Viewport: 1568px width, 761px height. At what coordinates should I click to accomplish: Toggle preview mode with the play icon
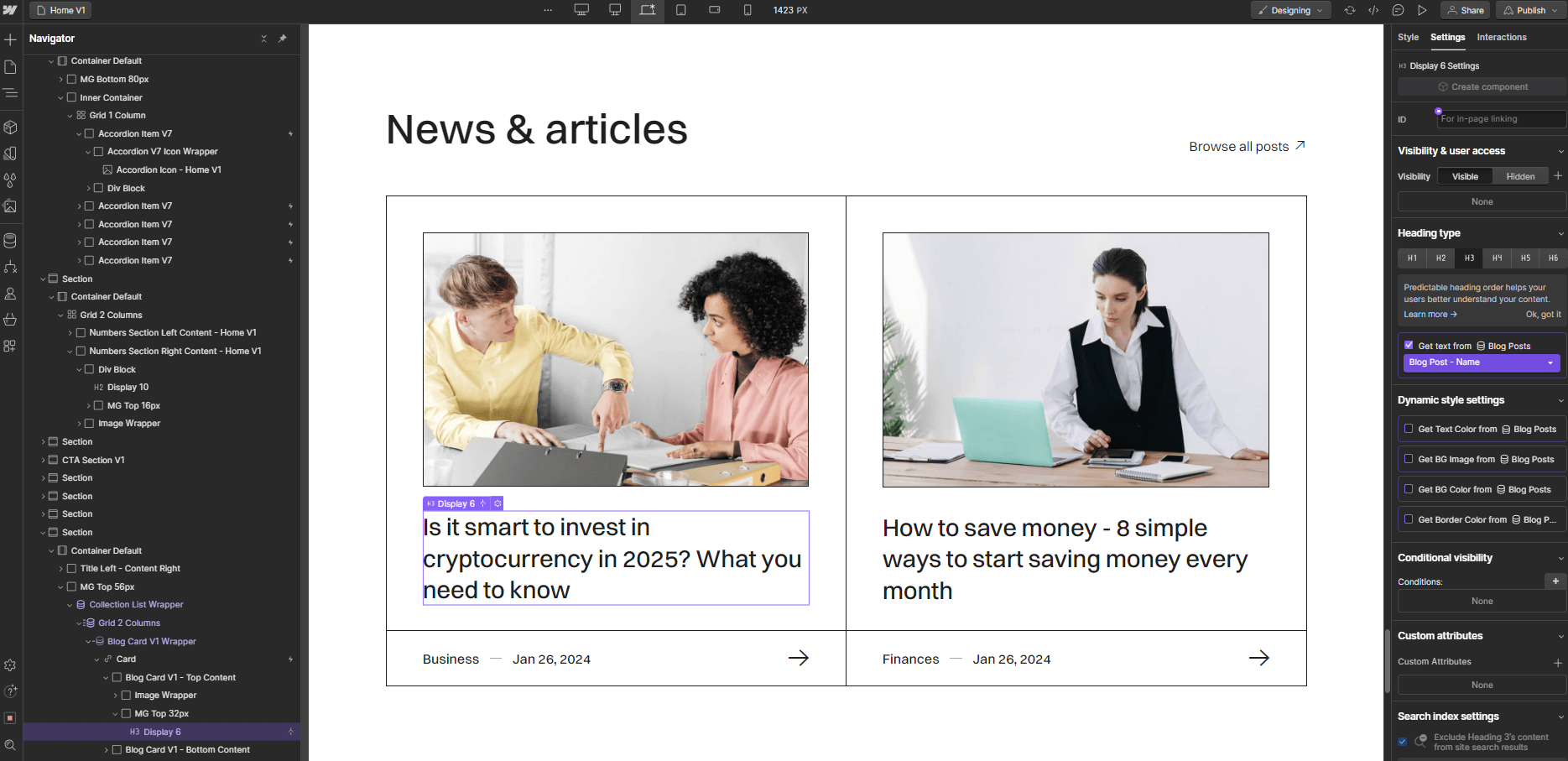click(x=1422, y=10)
